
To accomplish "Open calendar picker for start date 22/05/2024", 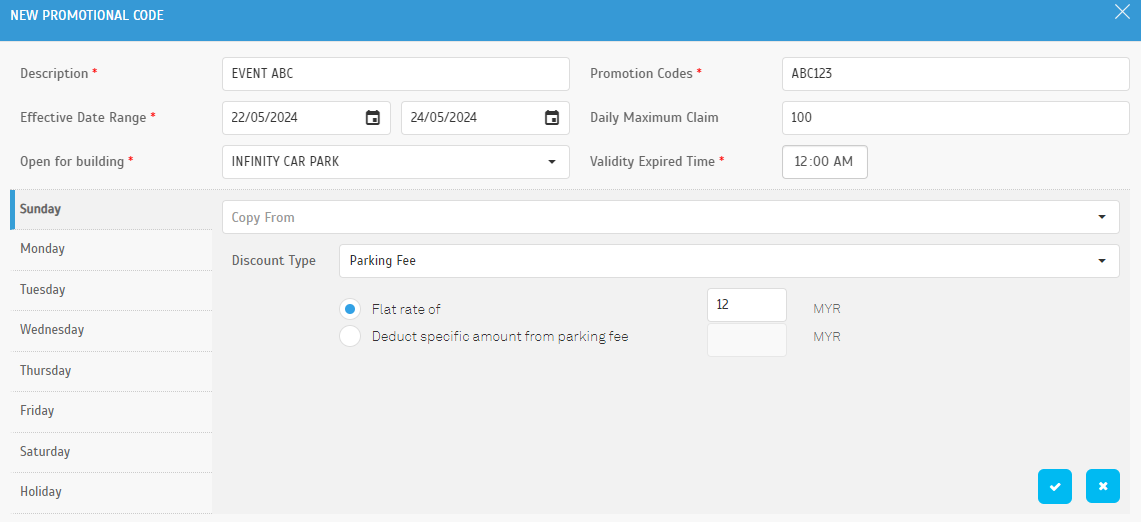I will click(373, 118).
